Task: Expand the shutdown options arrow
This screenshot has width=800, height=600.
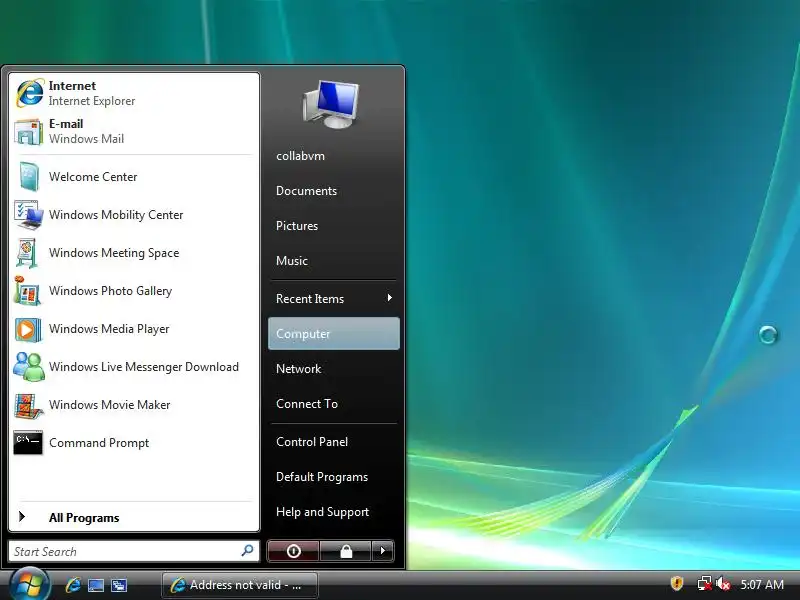Action: pos(383,551)
